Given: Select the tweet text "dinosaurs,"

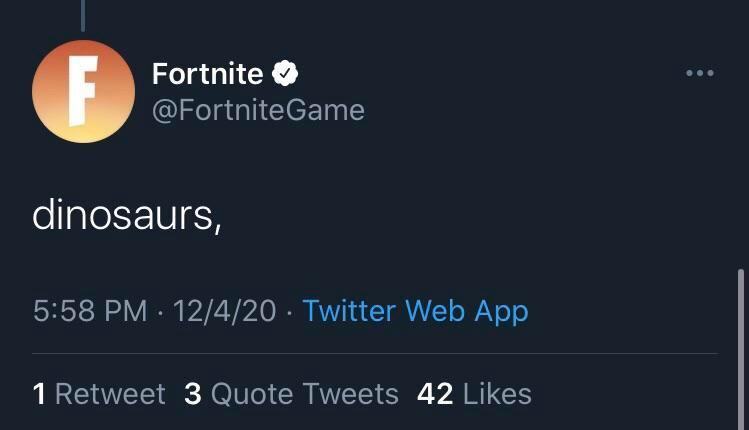Looking at the screenshot, I should point(125,215).
